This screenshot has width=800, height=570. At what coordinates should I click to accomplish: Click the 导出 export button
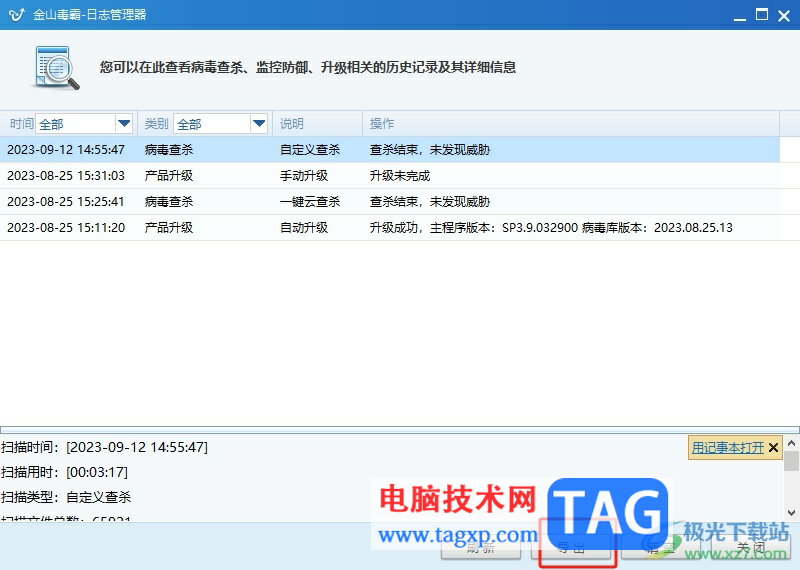point(571,548)
